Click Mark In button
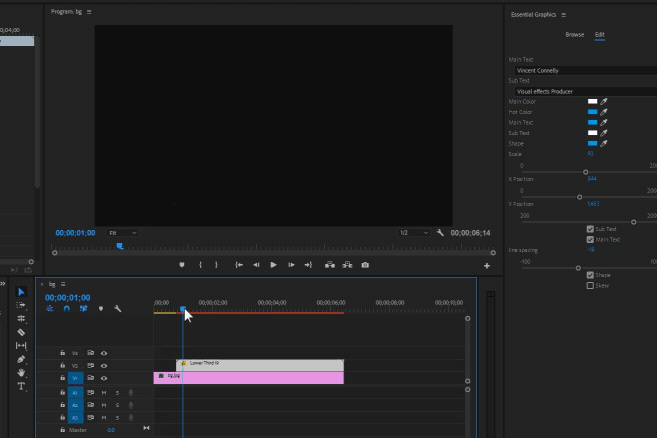This screenshot has height=438, width=657. point(200,265)
